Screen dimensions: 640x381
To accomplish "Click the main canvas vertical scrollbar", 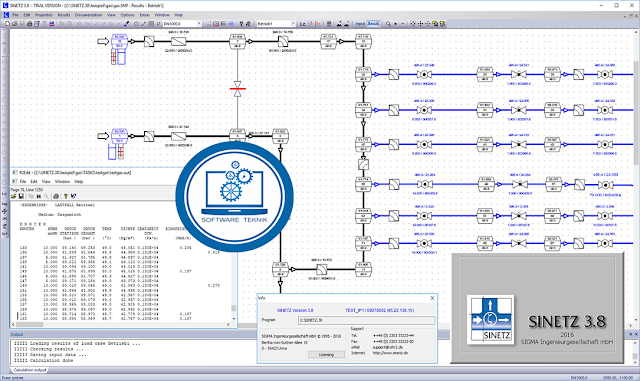I will [x=637, y=112].
